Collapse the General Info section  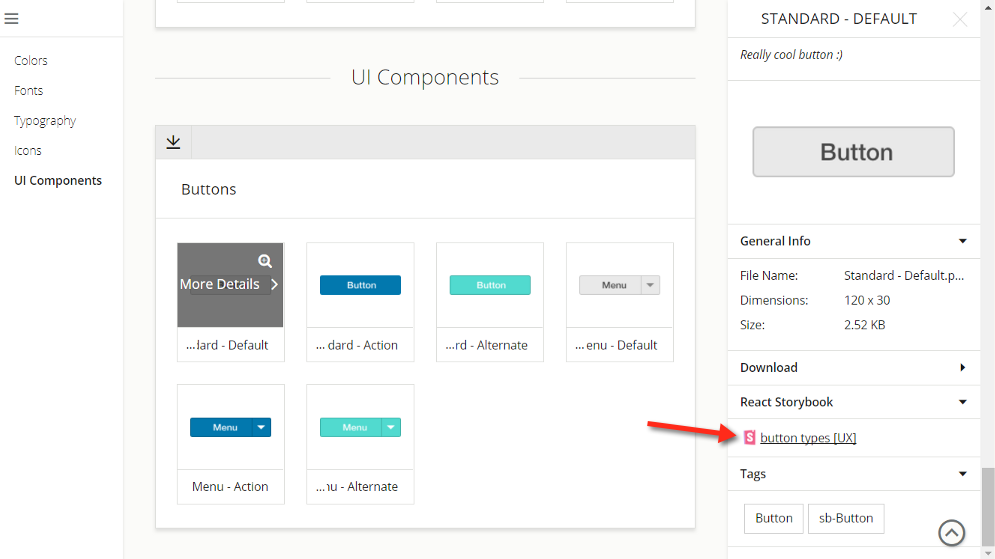[962, 241]
